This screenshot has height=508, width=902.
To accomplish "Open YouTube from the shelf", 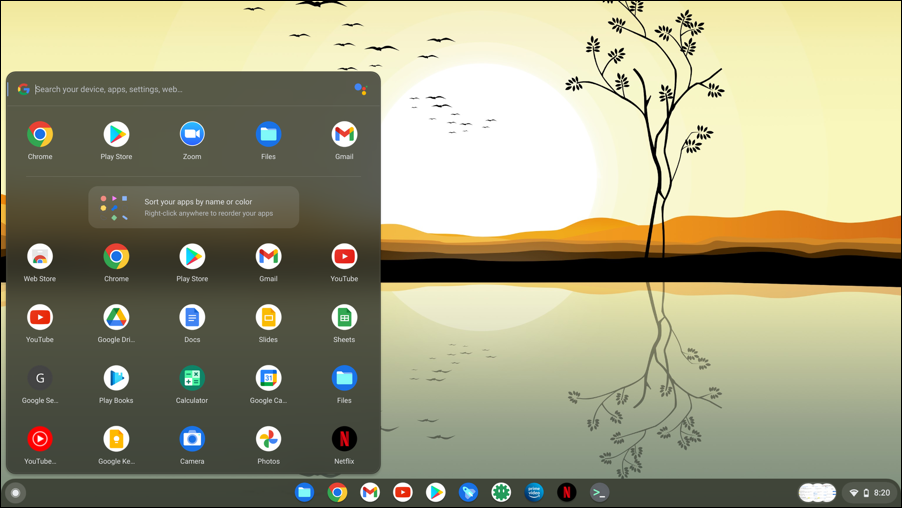I will (x=403, y=492).
